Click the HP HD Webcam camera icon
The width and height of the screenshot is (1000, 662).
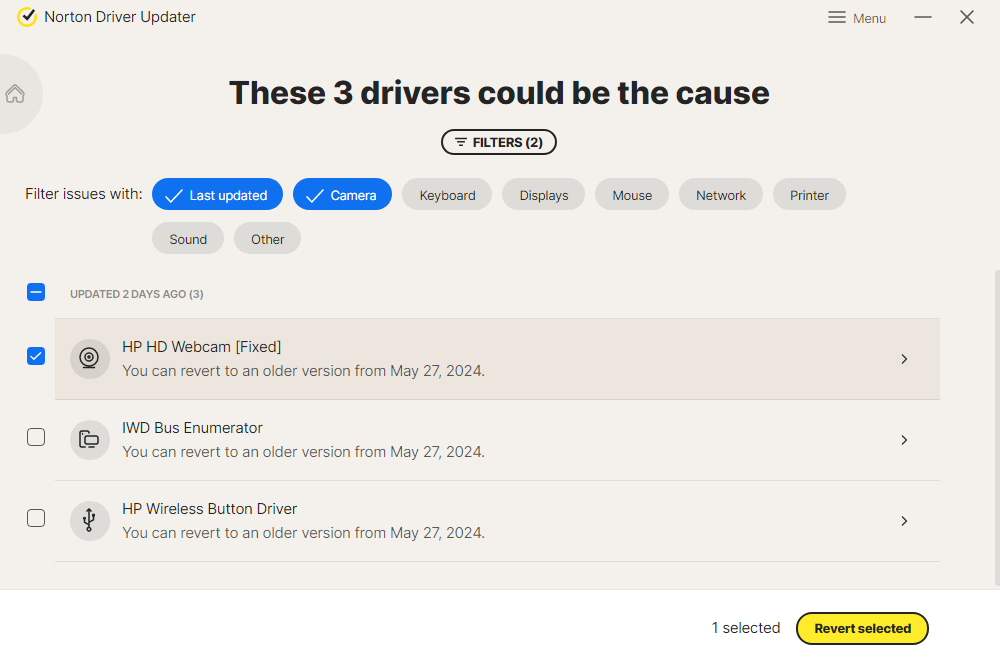coord(89,358)
